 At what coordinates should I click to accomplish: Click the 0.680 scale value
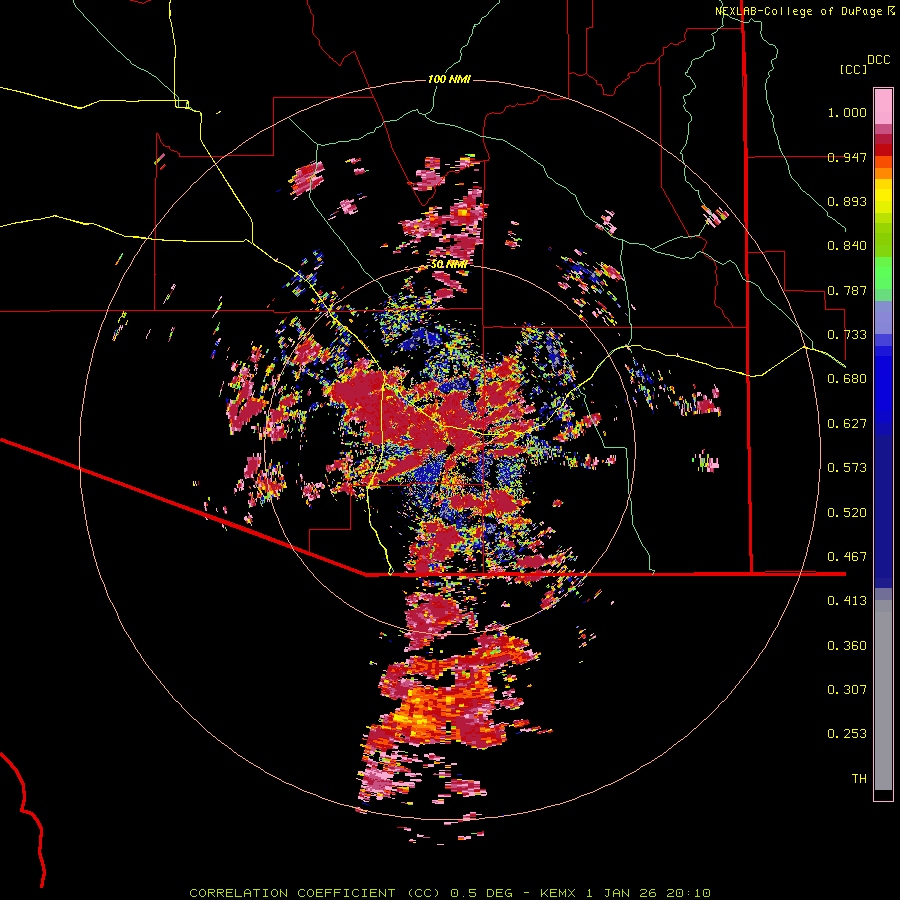(x=847, y=379)
